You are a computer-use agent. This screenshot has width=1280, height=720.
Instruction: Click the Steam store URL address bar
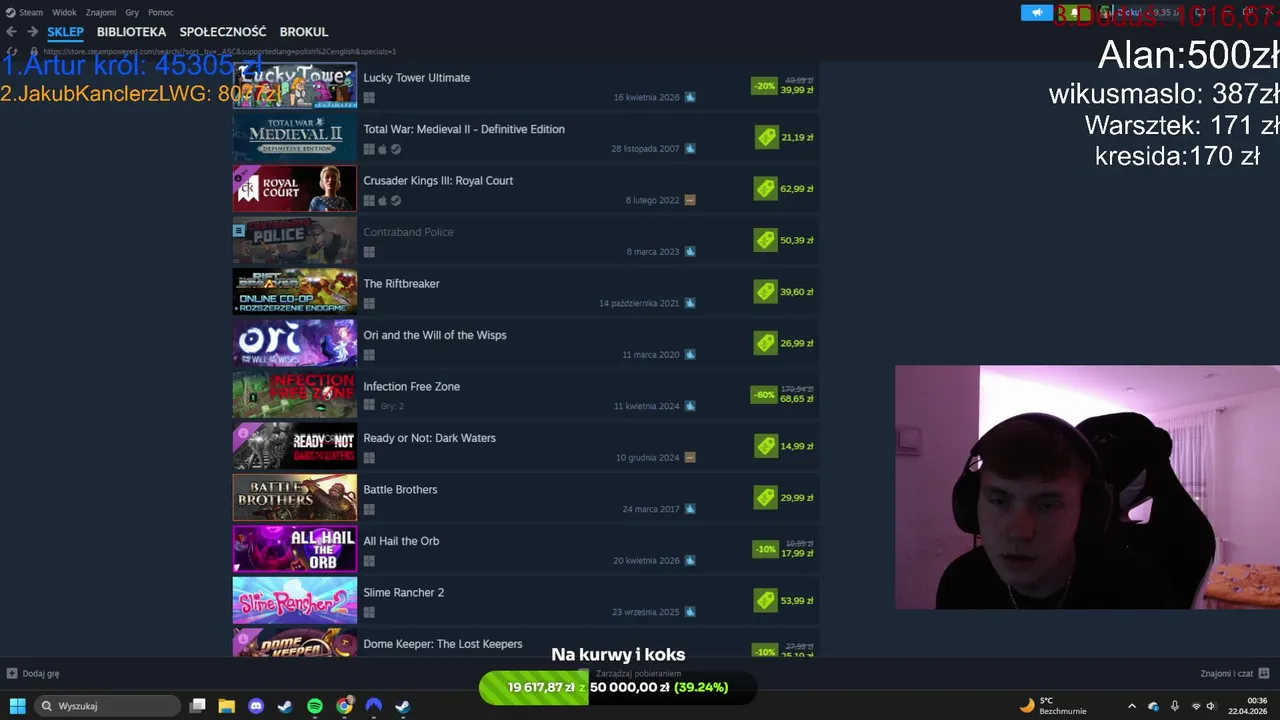coord(220,51)
